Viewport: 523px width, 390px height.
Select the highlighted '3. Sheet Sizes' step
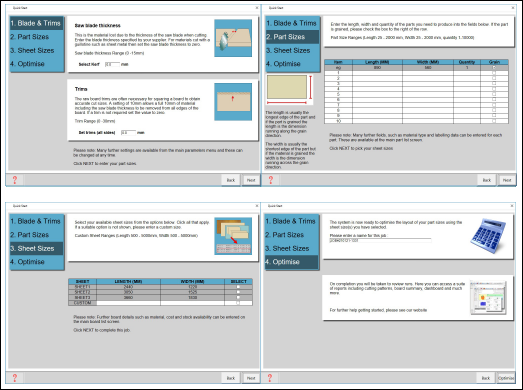36,248
